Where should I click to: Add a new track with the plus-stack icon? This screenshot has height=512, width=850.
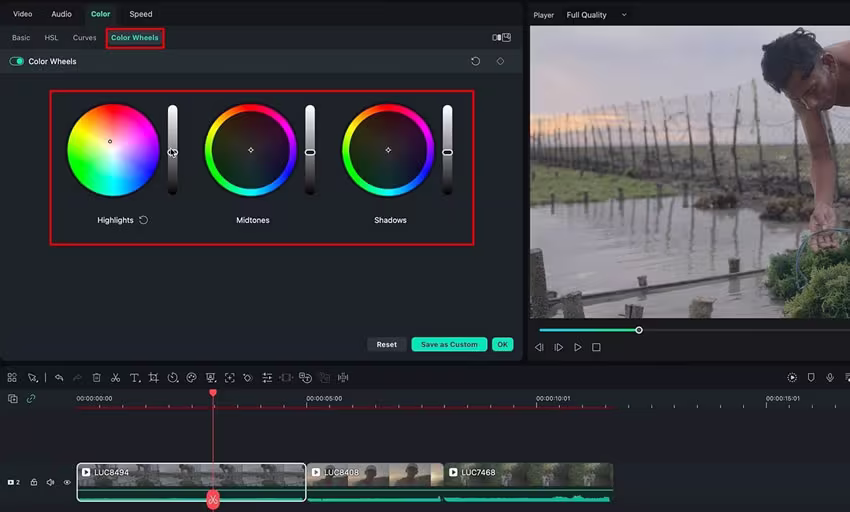(x=12, y=399)
